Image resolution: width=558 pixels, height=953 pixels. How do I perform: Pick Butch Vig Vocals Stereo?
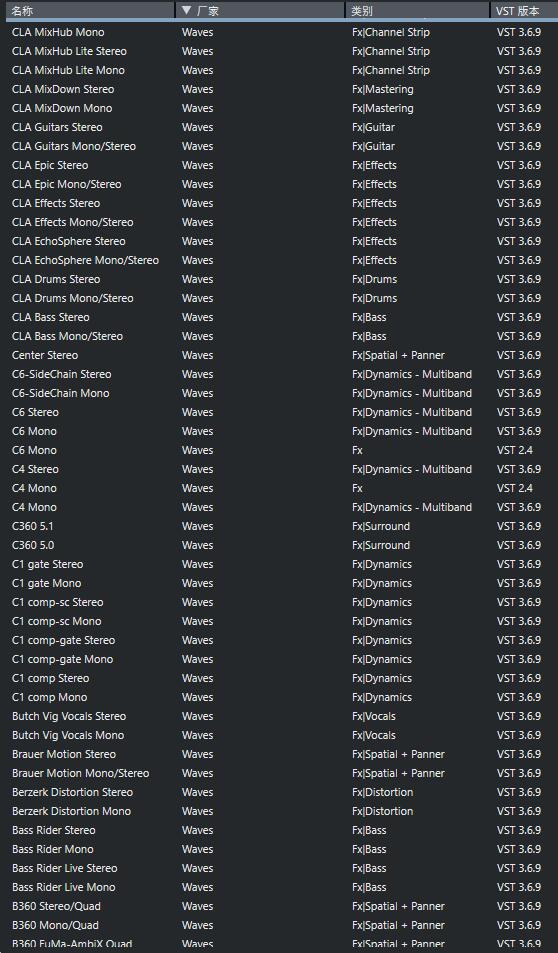coord(282,716)
